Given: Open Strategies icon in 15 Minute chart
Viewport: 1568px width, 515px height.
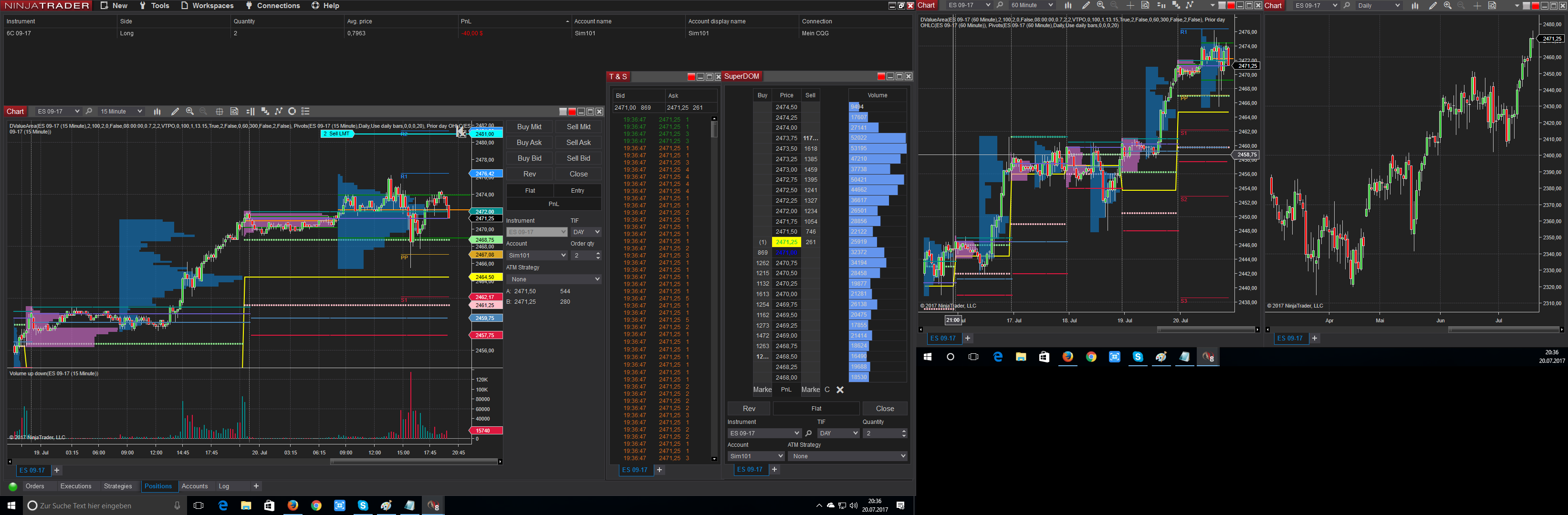Looking at the screenshot, I should [292, 111].
